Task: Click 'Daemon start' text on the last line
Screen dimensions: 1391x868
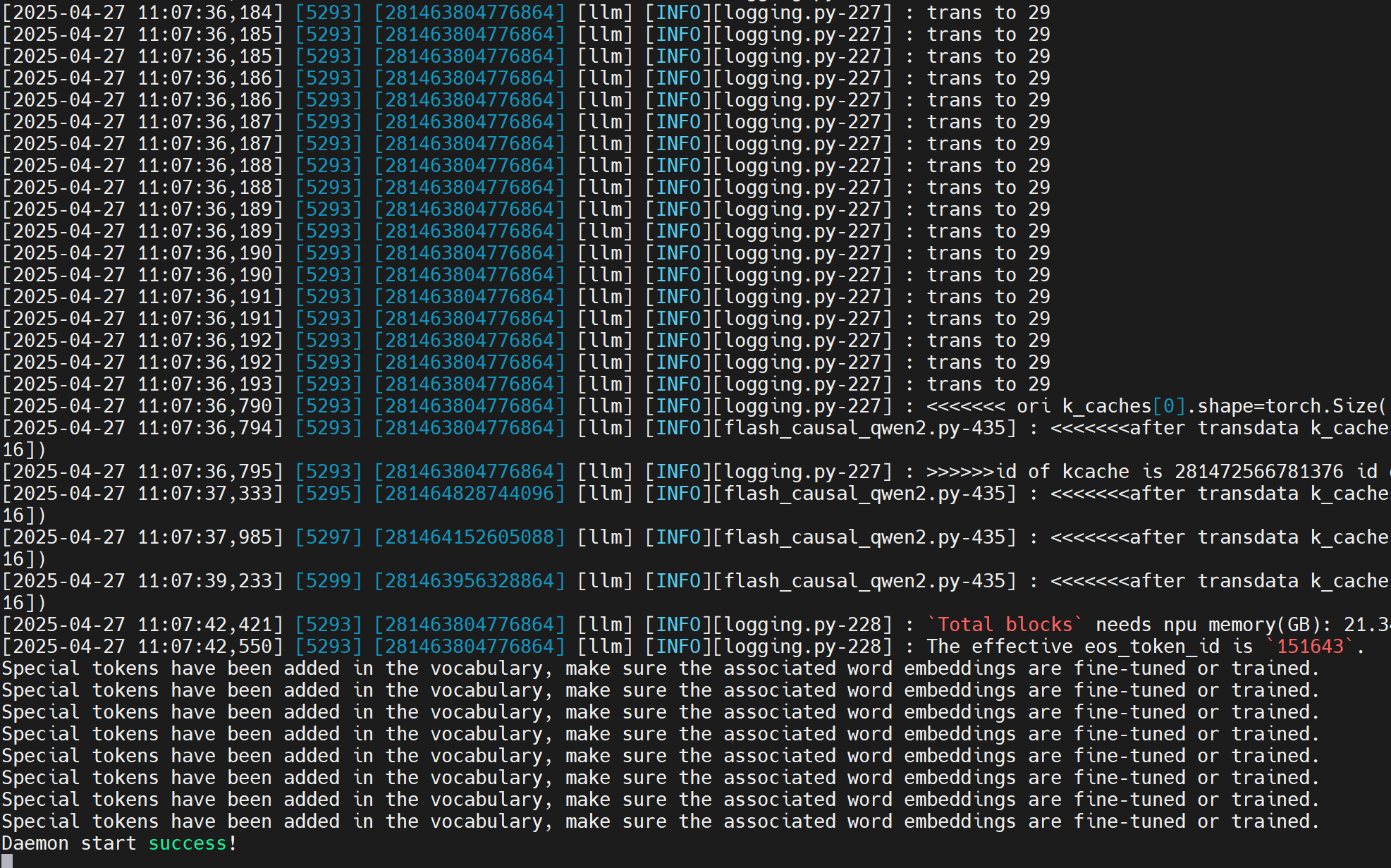Action: (69, 843)
